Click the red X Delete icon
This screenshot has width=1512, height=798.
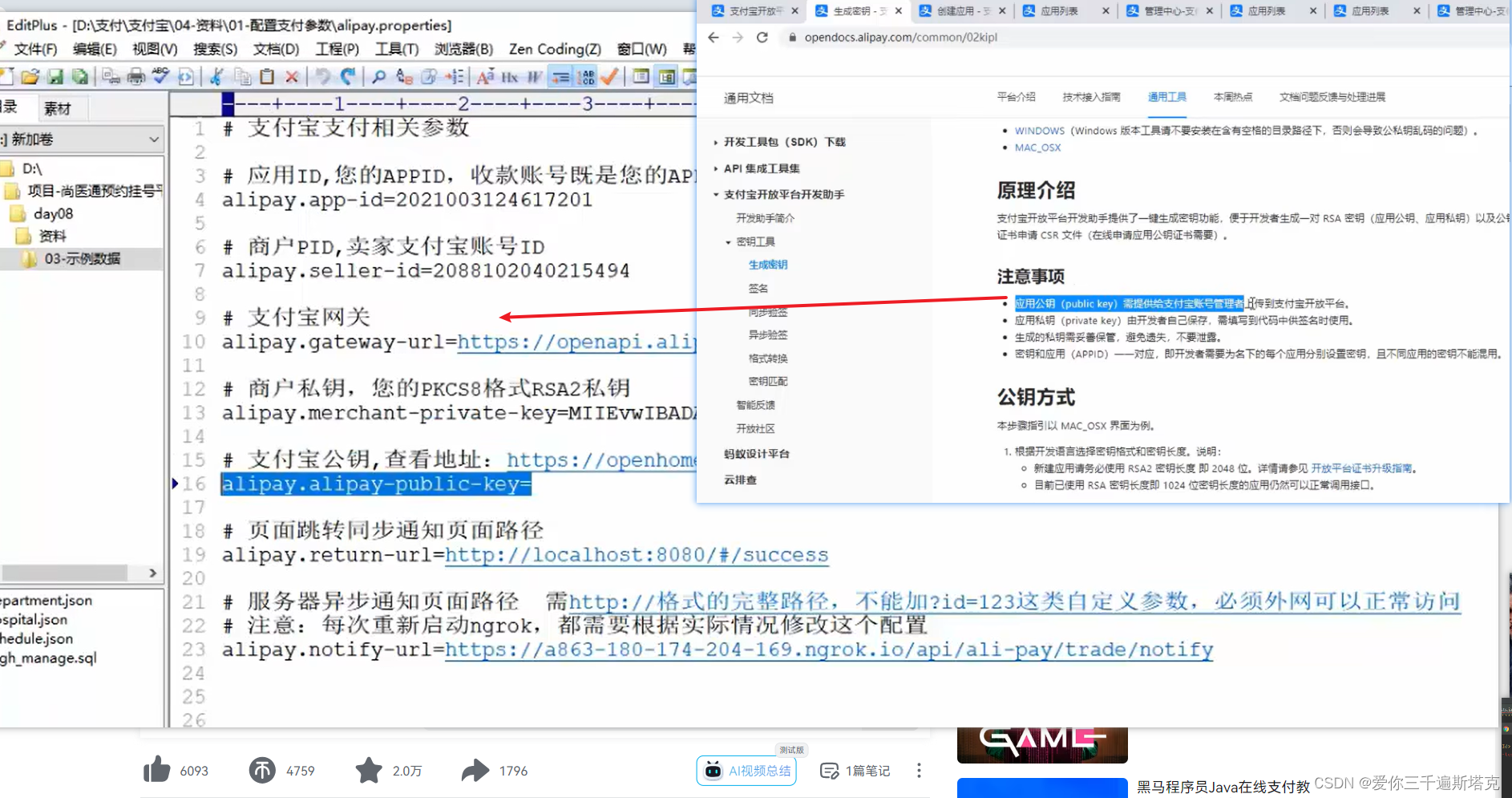[292, 77]
